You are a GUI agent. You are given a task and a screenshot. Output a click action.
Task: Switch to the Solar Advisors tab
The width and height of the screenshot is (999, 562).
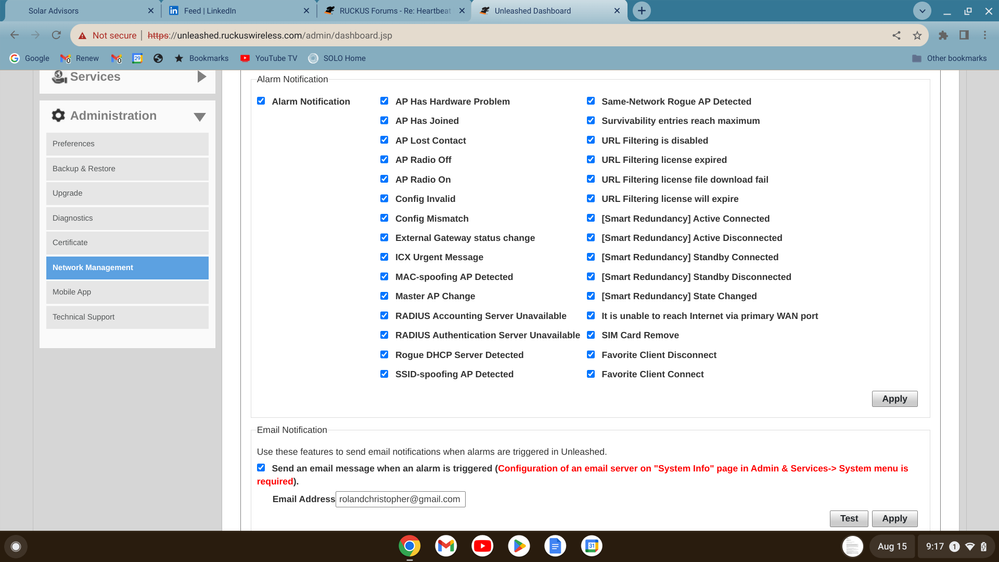82,11
